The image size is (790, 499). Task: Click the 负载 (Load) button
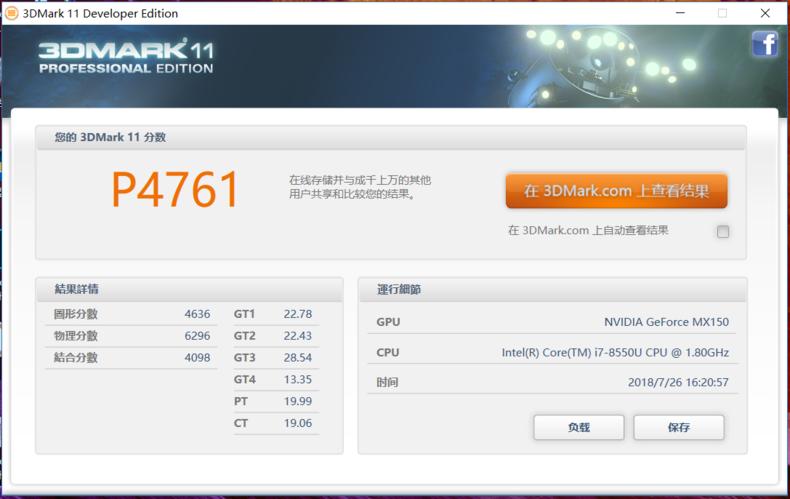pyautogui.click(x=578, y=427)
